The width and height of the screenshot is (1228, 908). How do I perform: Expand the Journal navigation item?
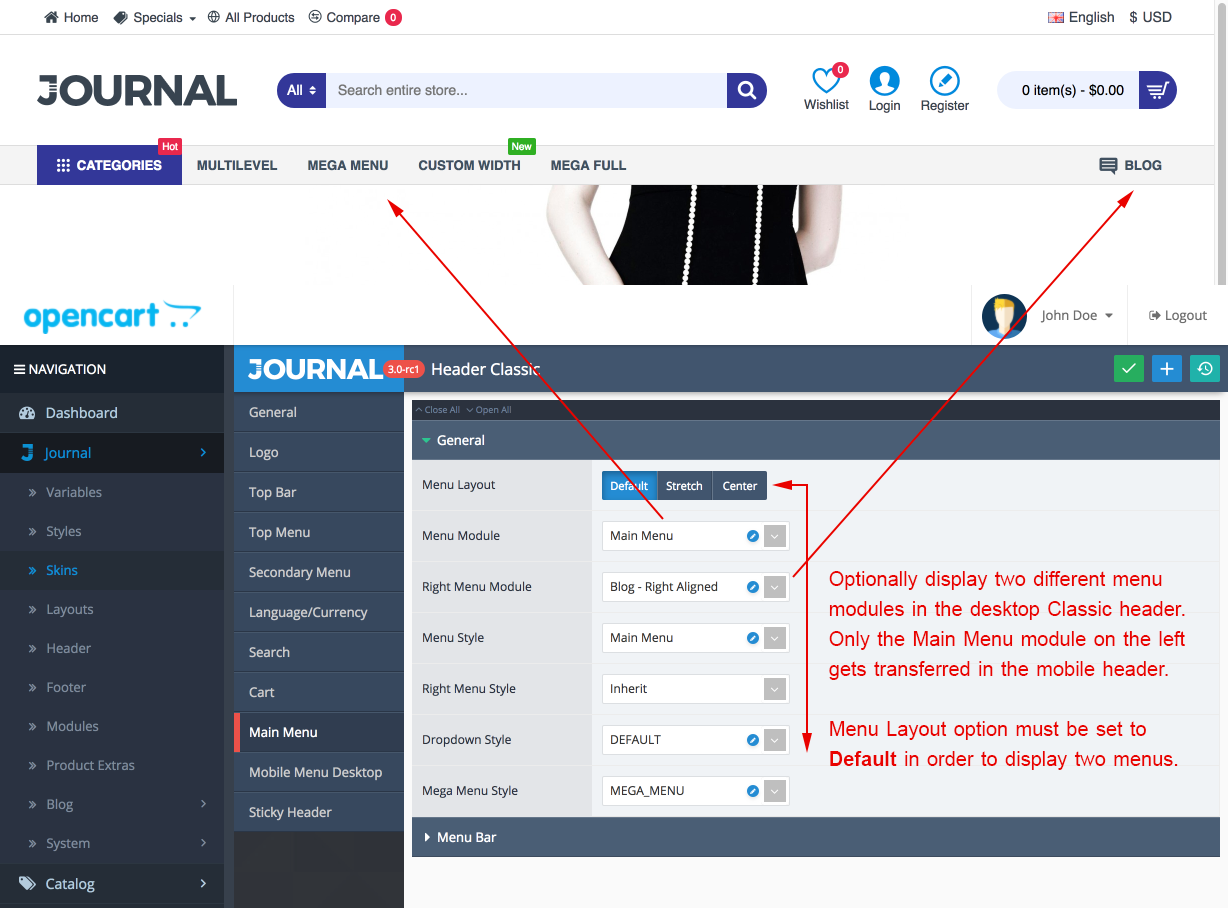(112, 453)
